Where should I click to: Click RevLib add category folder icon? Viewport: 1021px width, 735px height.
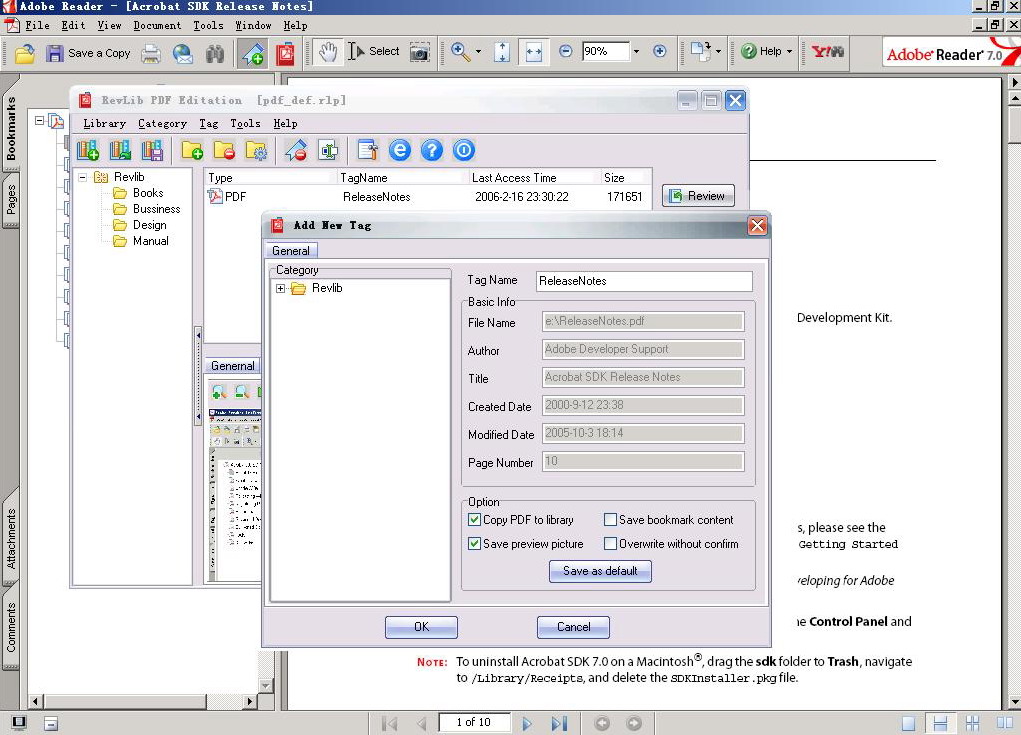[x=192, y=150]
